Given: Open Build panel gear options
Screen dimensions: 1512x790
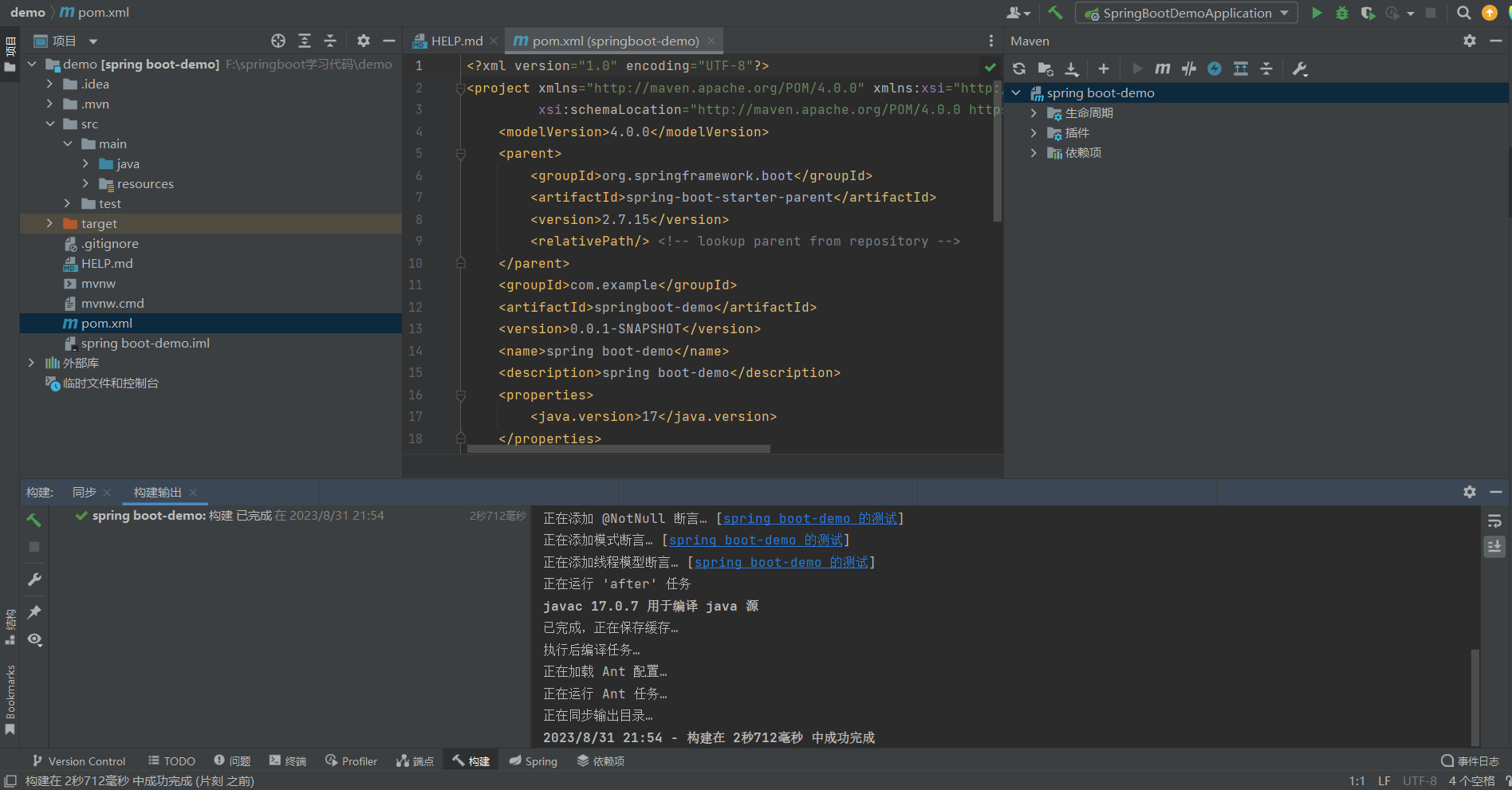Looking at the screenshot, I should pos(1470,492).
